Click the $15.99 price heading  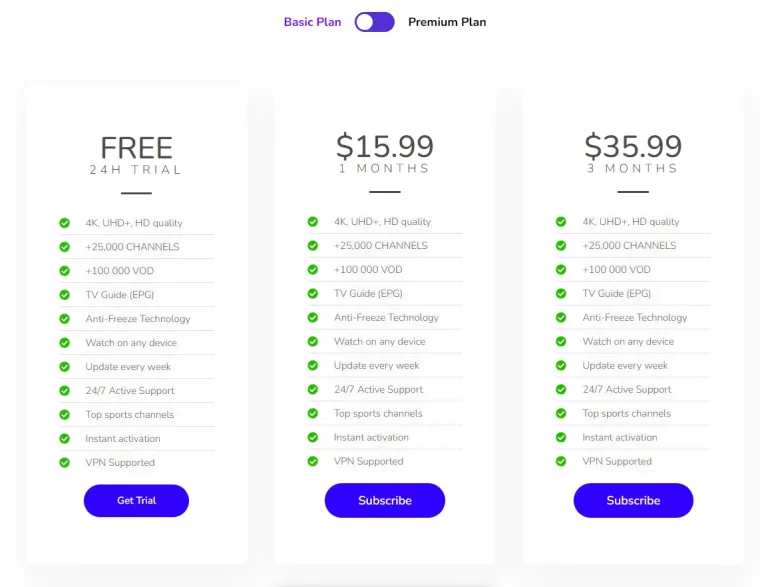(385, 146)
